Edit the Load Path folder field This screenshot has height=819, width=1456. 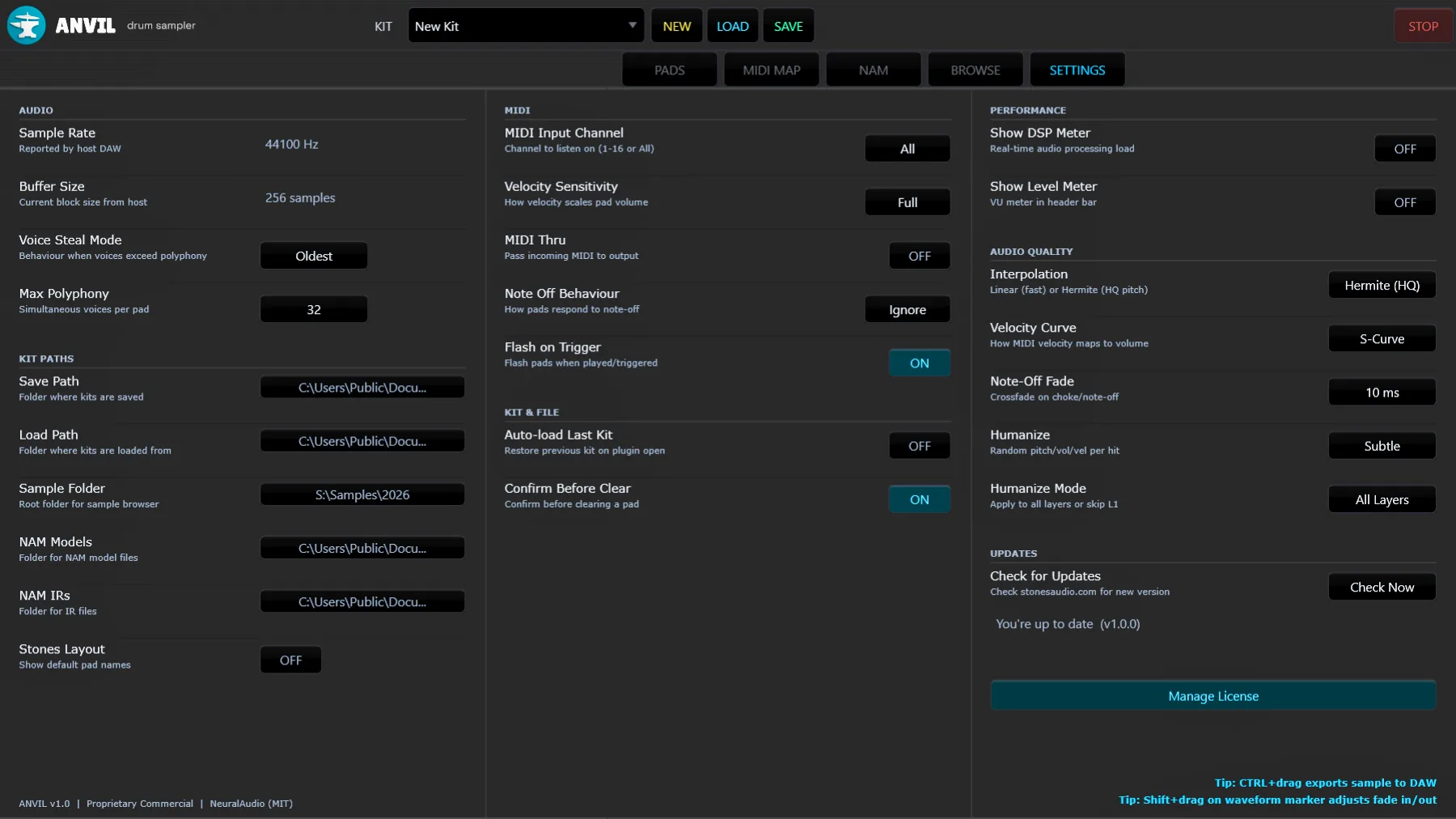coord(362,441)
